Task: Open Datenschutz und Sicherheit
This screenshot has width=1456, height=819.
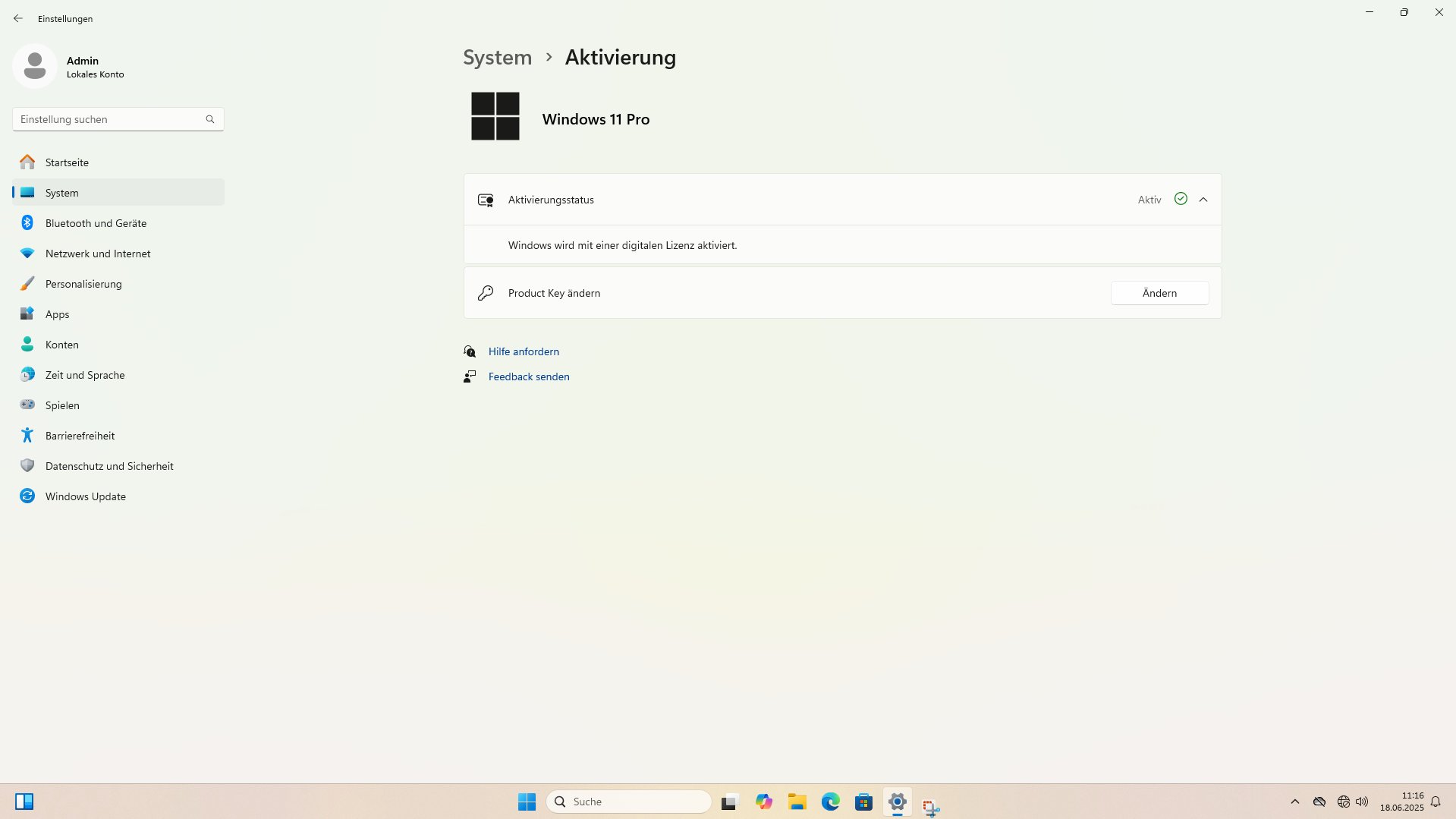Action: [108, 465]
